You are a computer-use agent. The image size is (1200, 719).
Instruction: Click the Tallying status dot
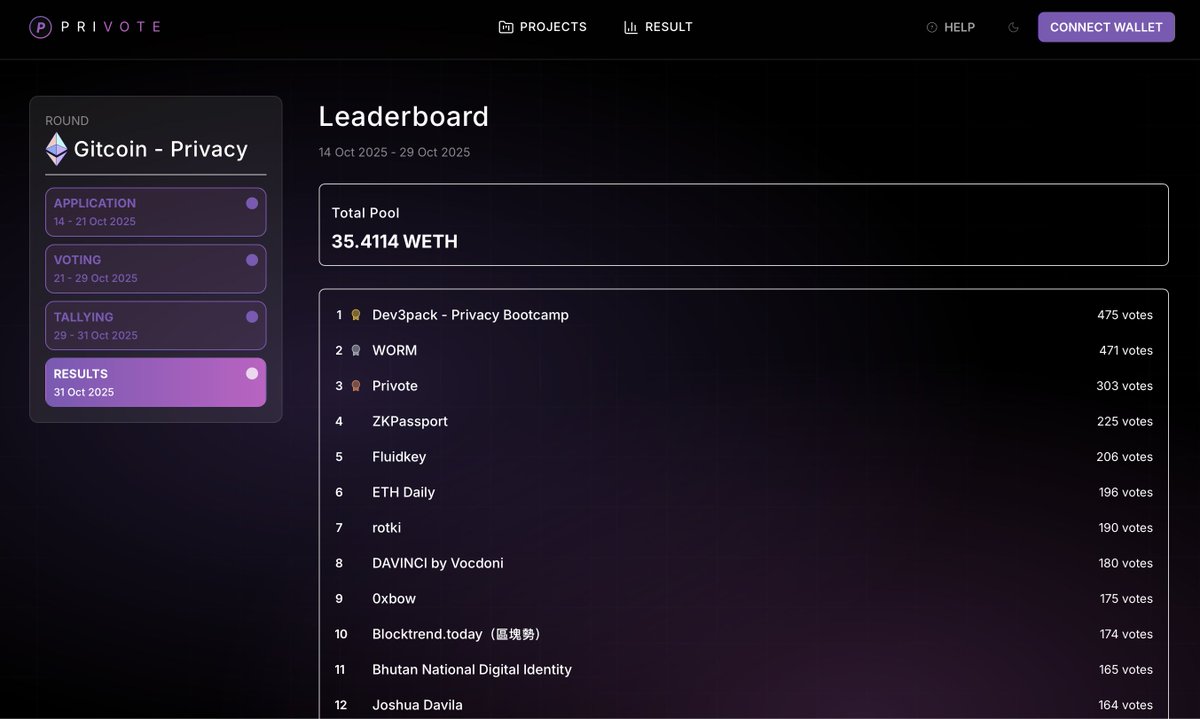coord(252,316)
